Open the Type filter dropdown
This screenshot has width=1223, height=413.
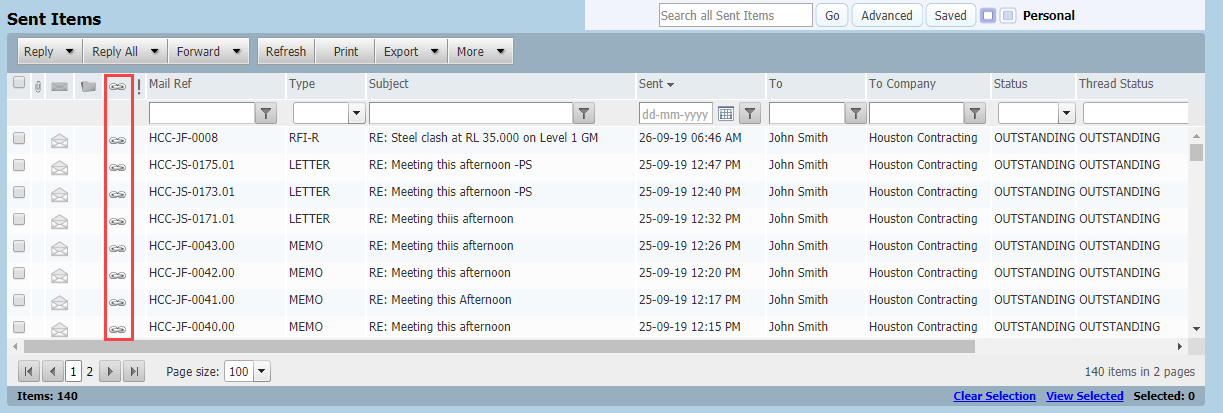pyautogui.click(x=357, y=113)
